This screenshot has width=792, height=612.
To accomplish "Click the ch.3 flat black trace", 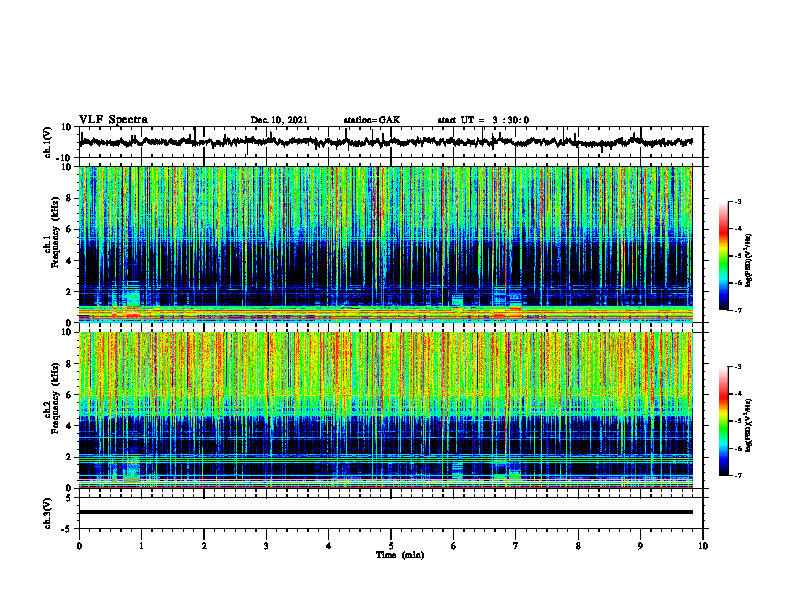I will (385, 512).
